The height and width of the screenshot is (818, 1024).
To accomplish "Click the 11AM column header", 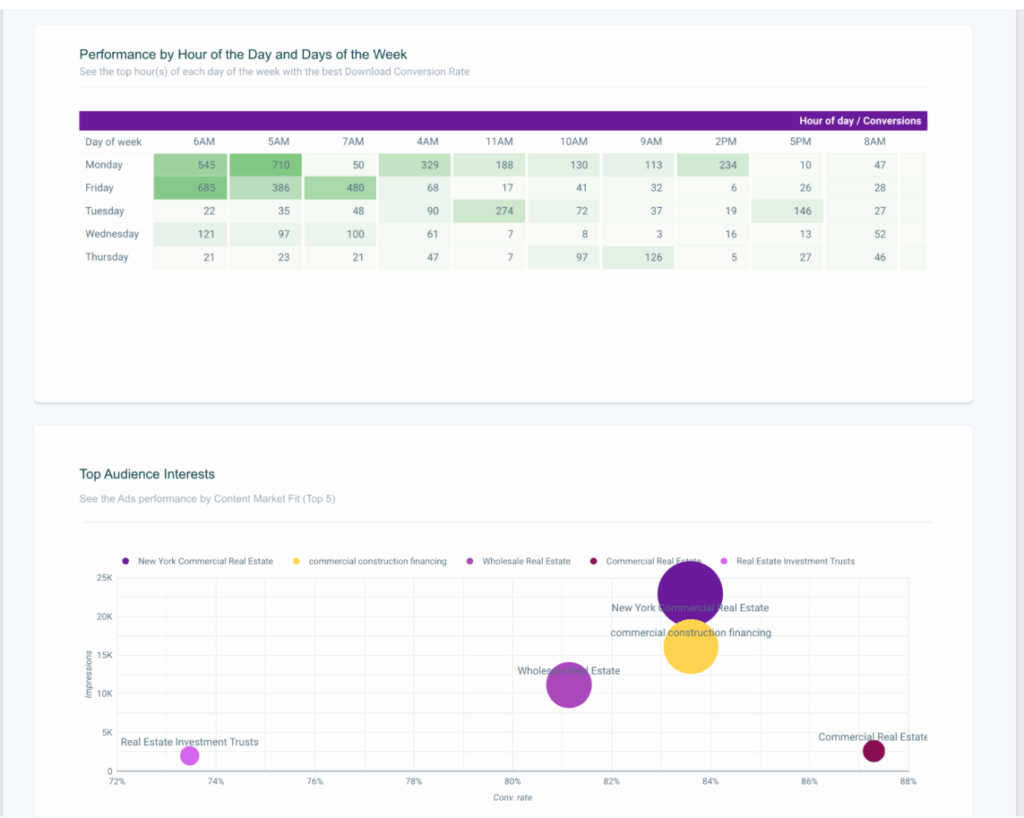I will click(x=499, y=142).
